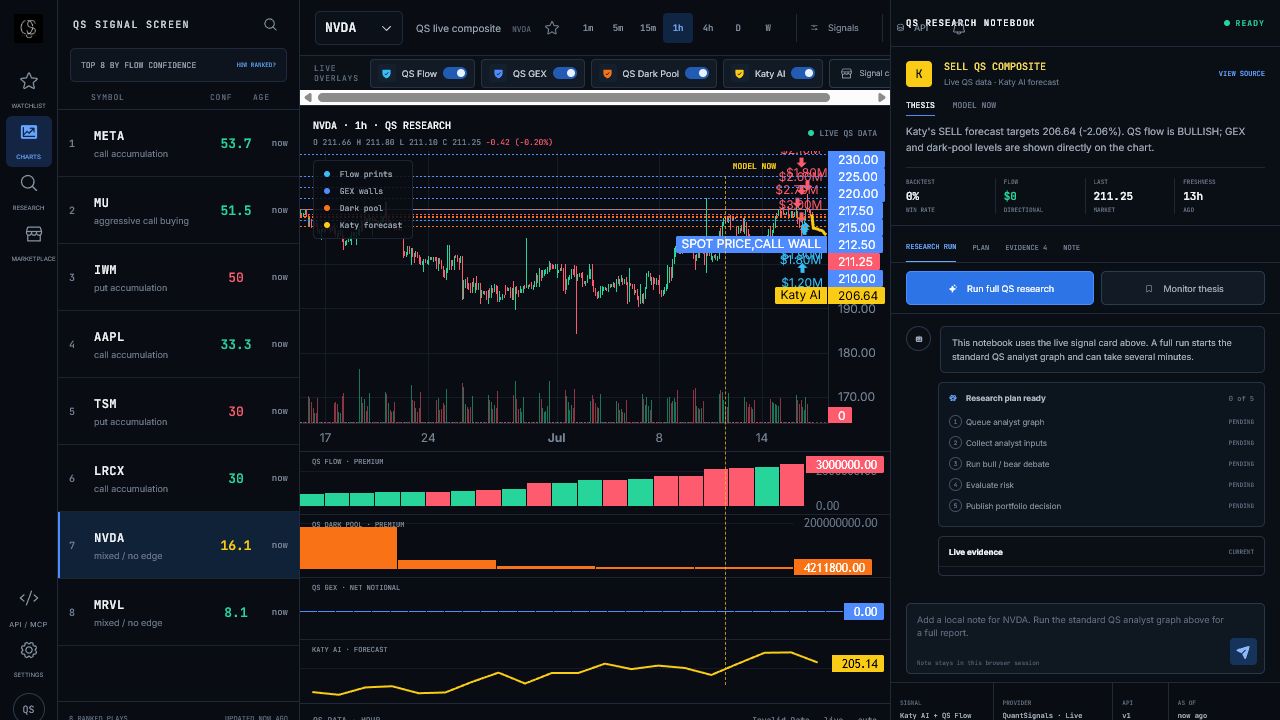Viewport: 1280px width, 720px height.
Task: Open the View Source link
Action: pos(1241,74)
